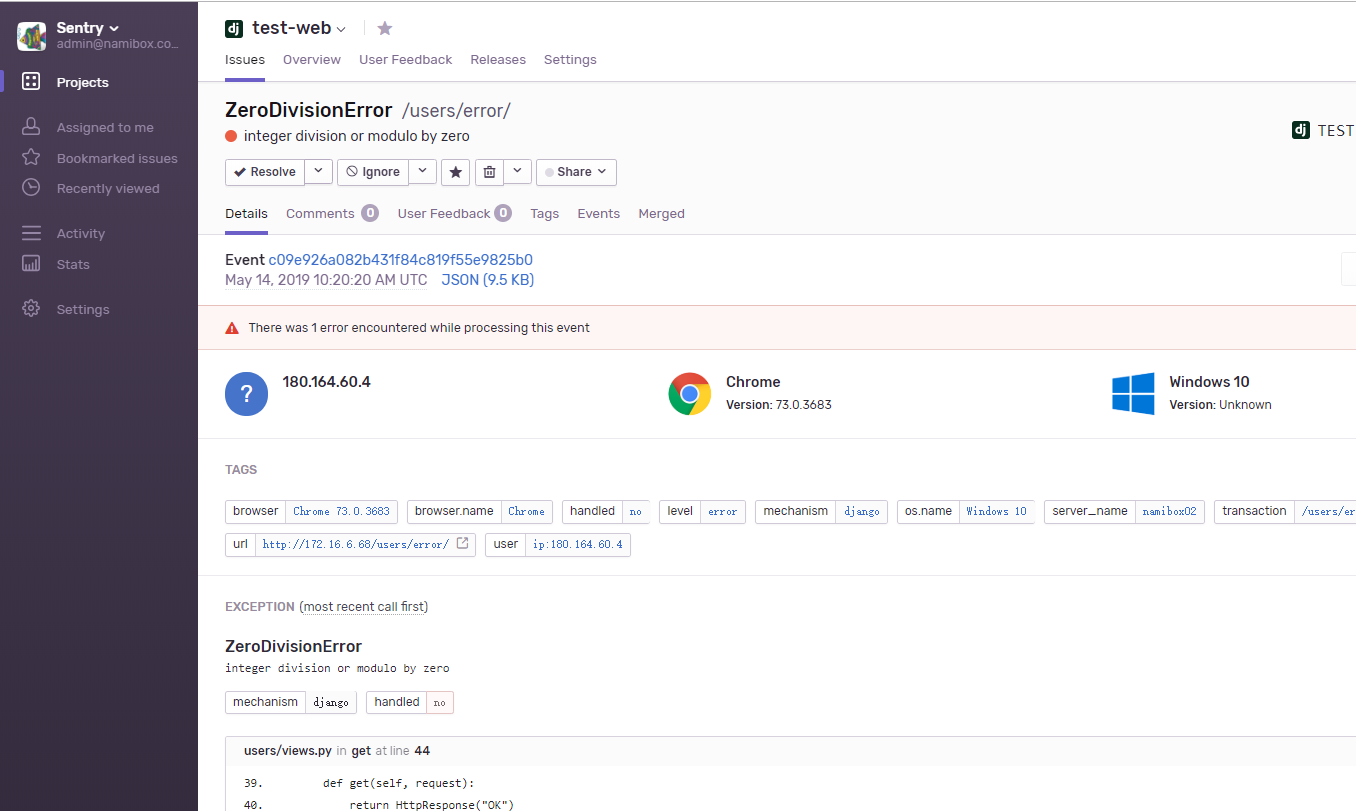The width and height of the screenshot is (1356, 811).
Task: Open sidebar Settings label
Action: coord(83,309)
